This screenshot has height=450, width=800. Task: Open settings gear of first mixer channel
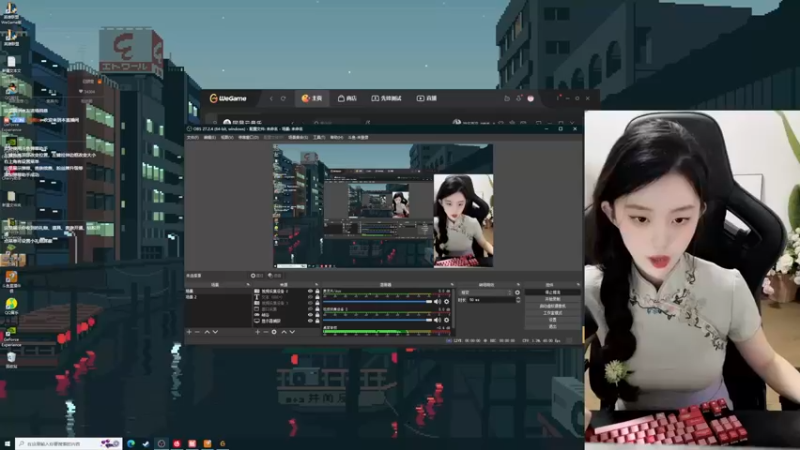click(x=446, y=302)
